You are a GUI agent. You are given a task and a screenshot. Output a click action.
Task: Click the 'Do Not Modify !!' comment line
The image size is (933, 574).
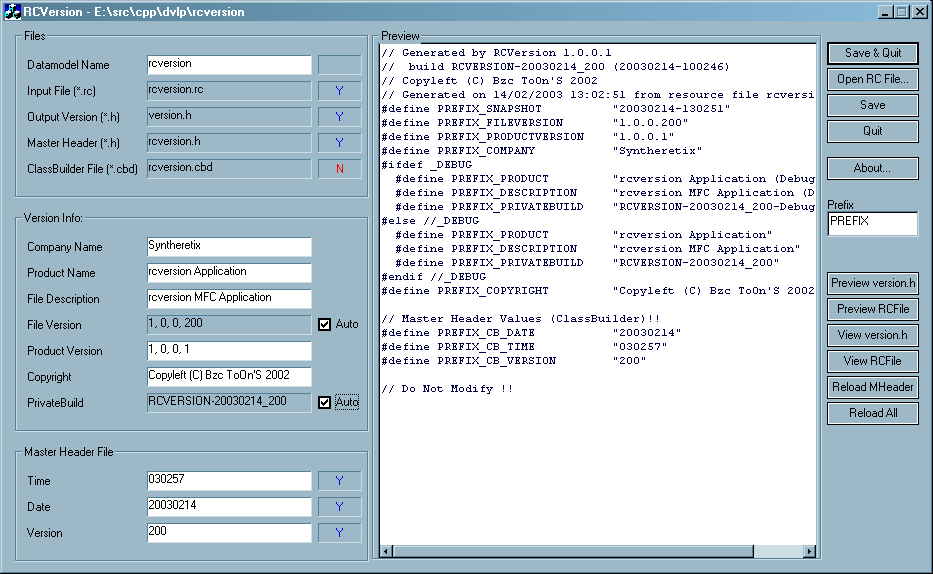click(447, 388)
